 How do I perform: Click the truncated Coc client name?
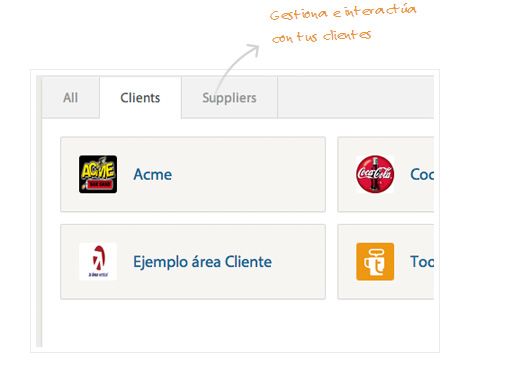click(x=422, y=174)
